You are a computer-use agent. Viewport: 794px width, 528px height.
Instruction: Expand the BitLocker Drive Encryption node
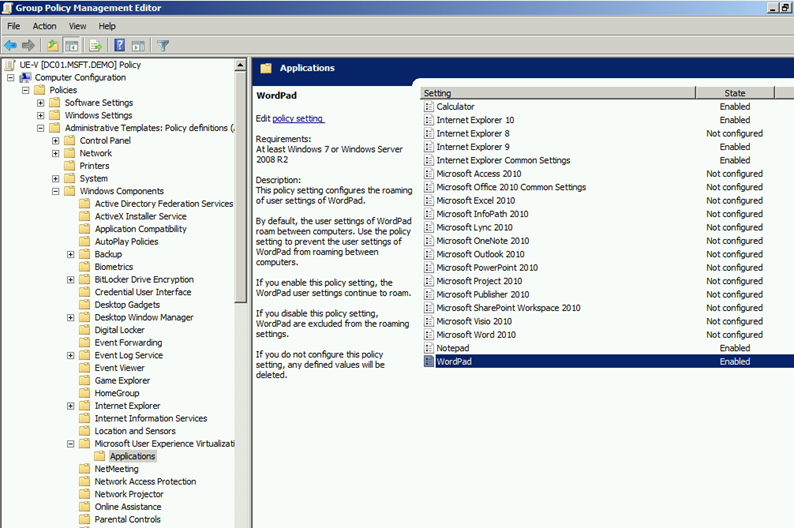pyautogui.click(x=70, y=279)
